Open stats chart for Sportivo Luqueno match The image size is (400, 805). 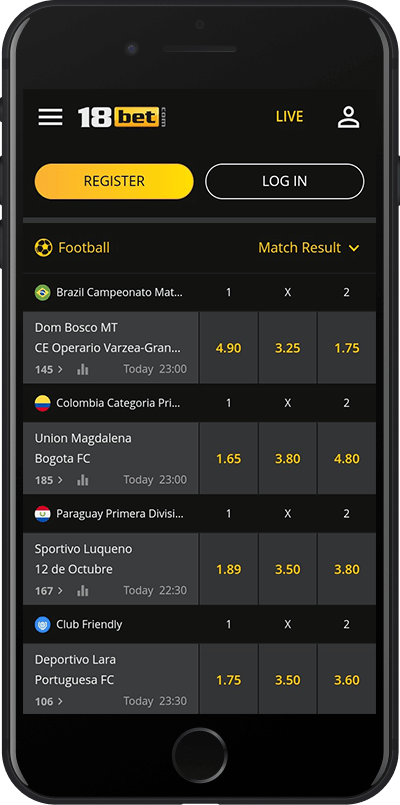coord(83,591)
